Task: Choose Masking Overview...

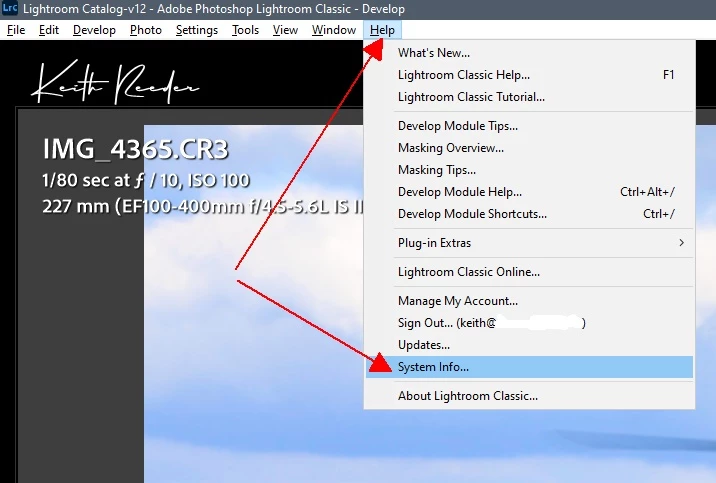Action: (529, 148)
